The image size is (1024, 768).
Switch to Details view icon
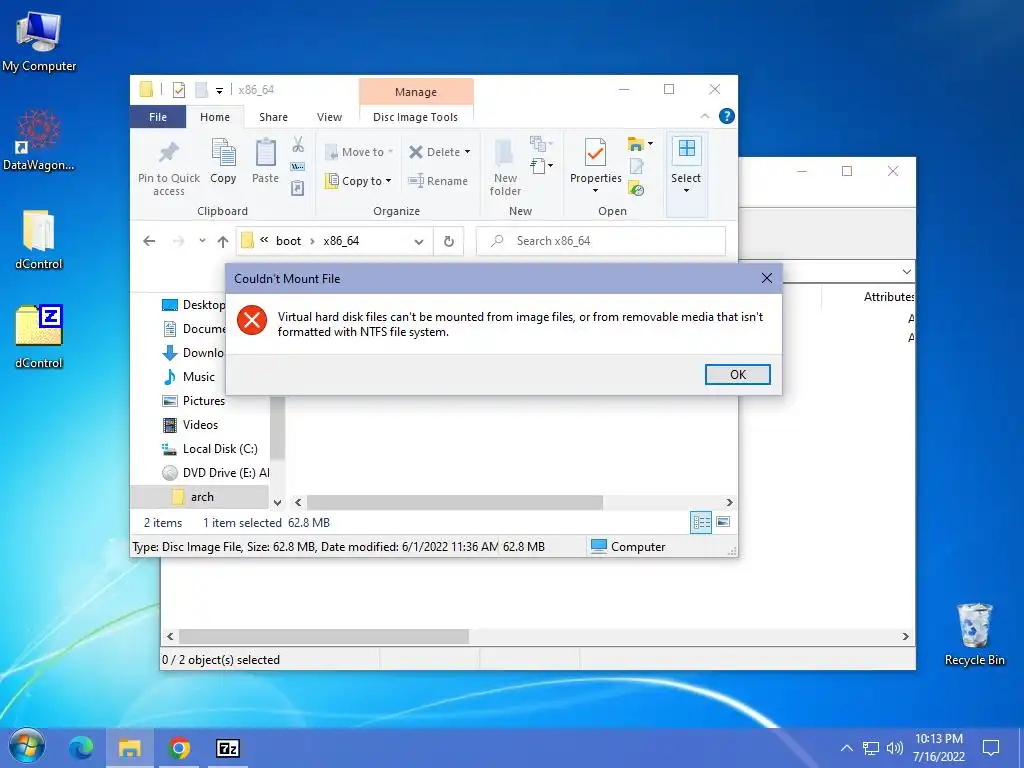pyautogui.click(x=701, y=522)
